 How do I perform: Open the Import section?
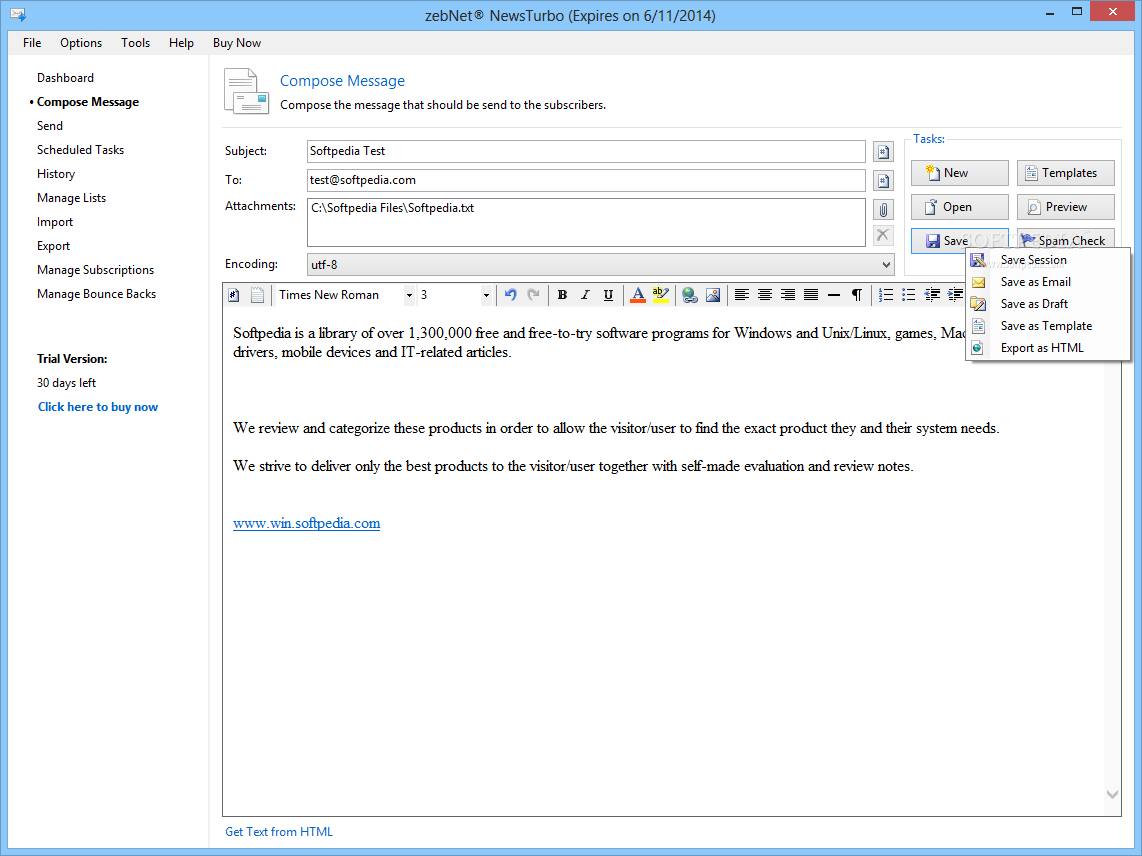click(x=55, y=222)
